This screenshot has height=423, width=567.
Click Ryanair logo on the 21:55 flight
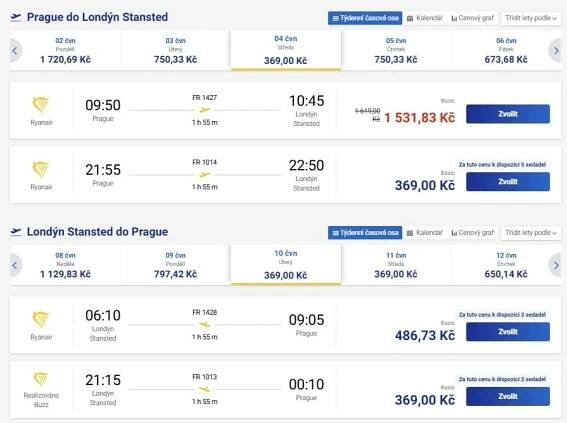click(40, 170)
